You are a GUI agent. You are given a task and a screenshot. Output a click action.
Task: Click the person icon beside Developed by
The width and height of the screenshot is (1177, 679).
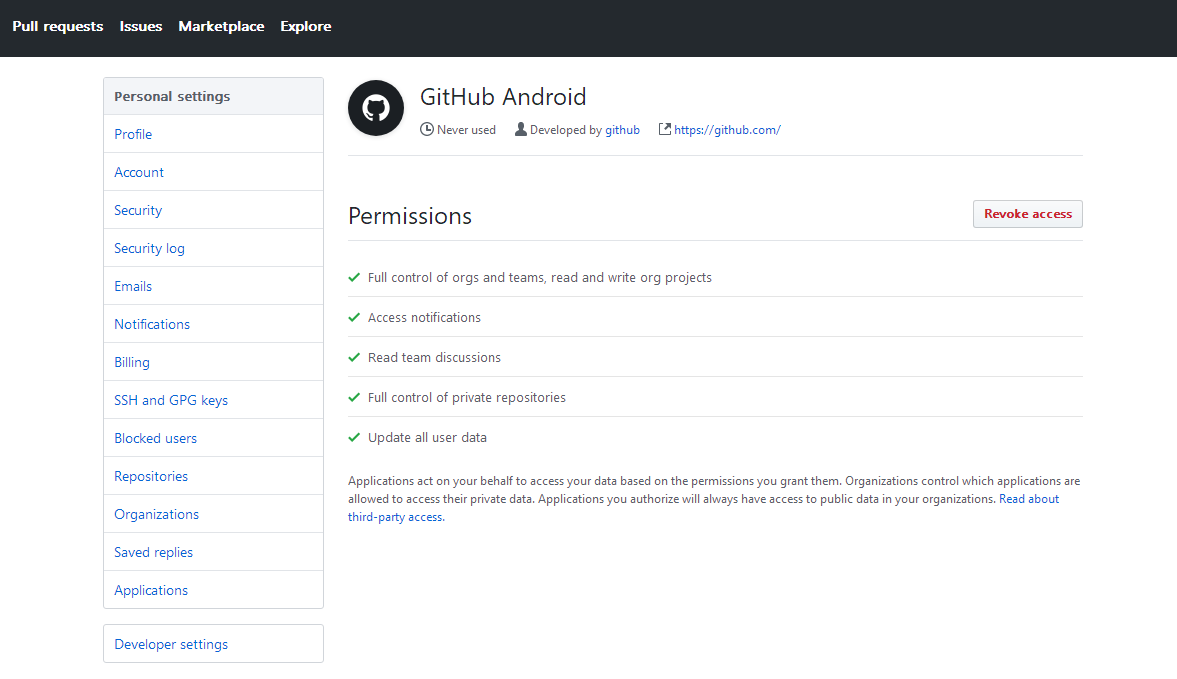(x=521, y=130)
